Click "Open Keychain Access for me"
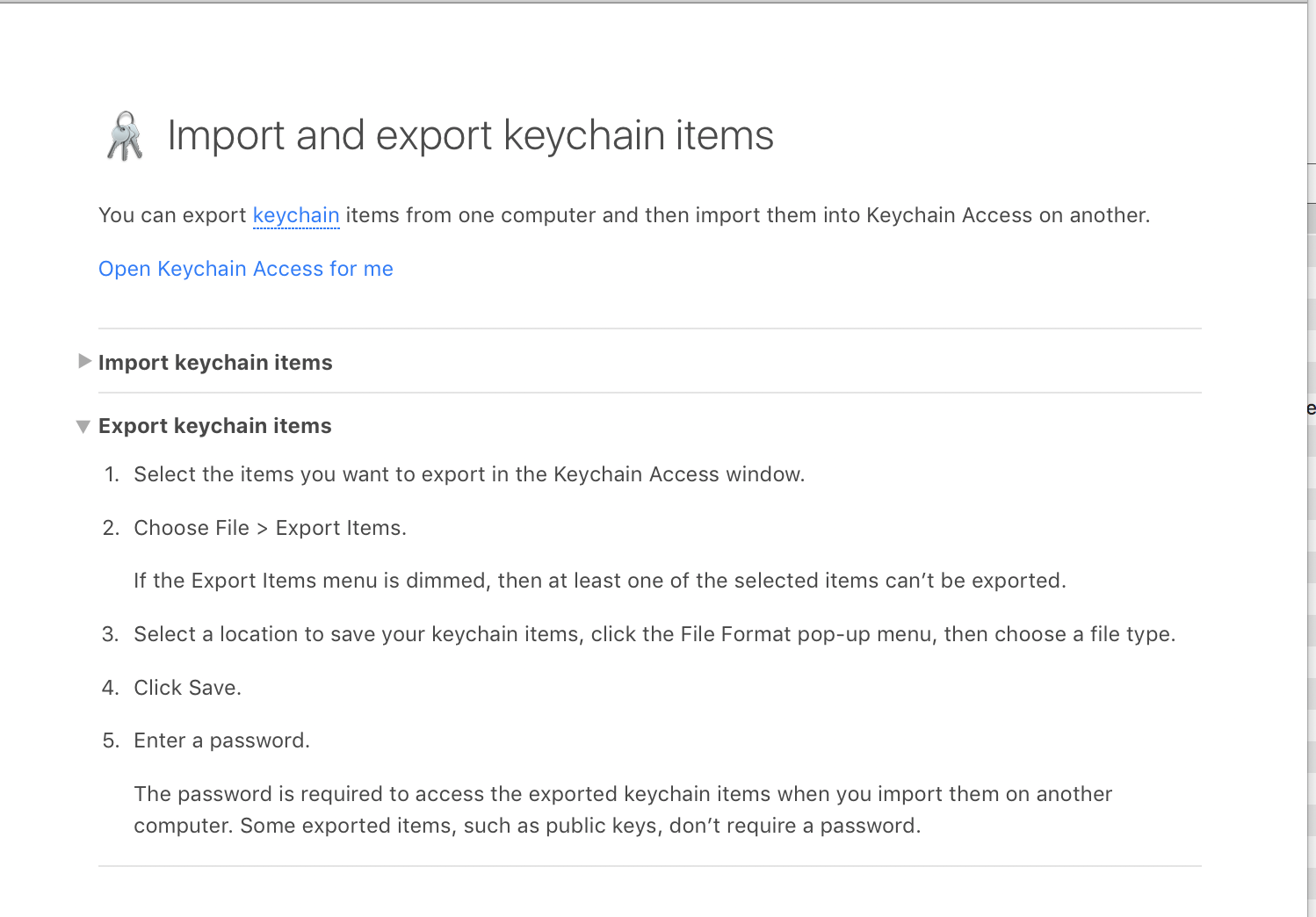Image resolution: width=1316 pixels, height=917 pixels. click(x=245, y=269)
